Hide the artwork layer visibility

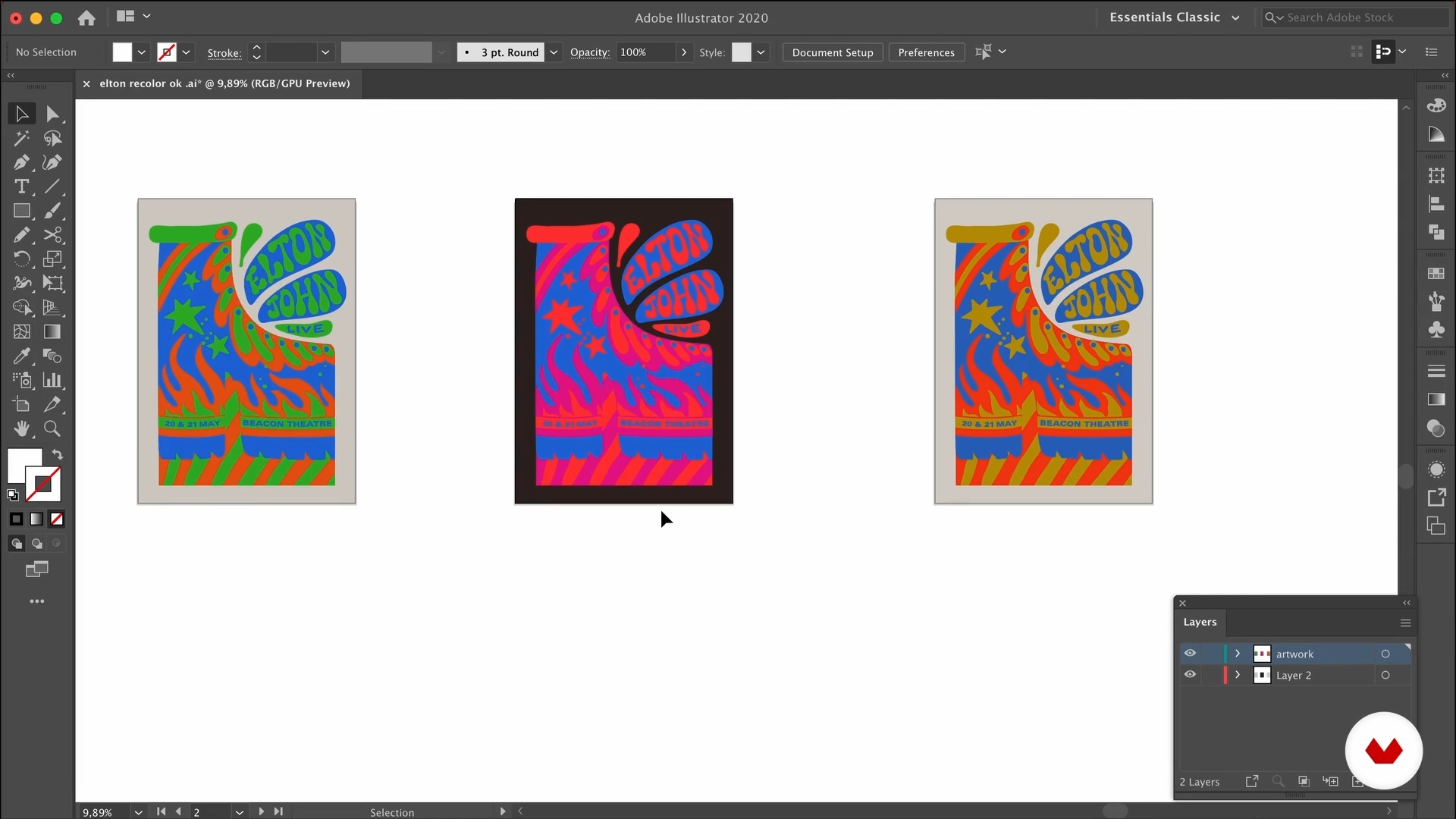[1190, 654]
